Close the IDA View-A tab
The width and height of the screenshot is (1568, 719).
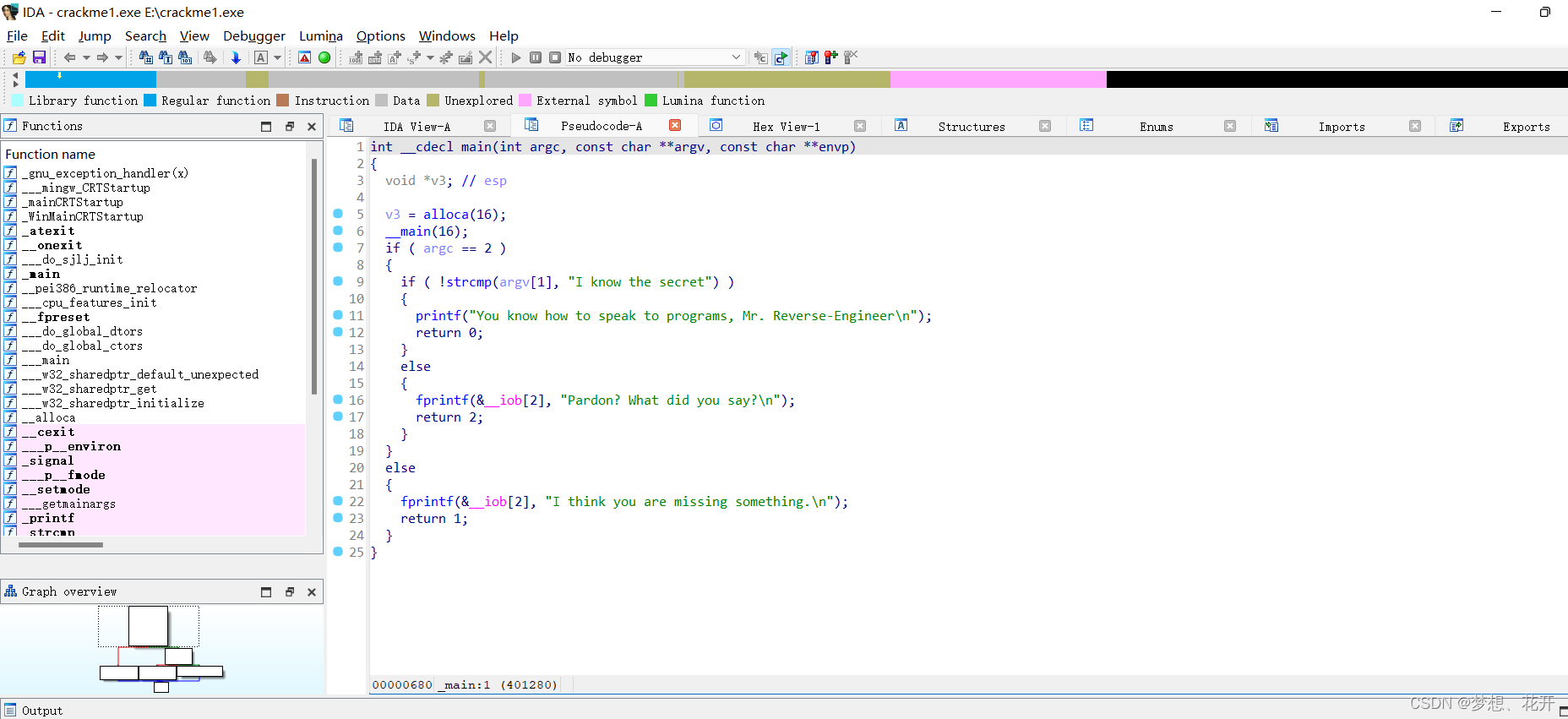[490, 126]
